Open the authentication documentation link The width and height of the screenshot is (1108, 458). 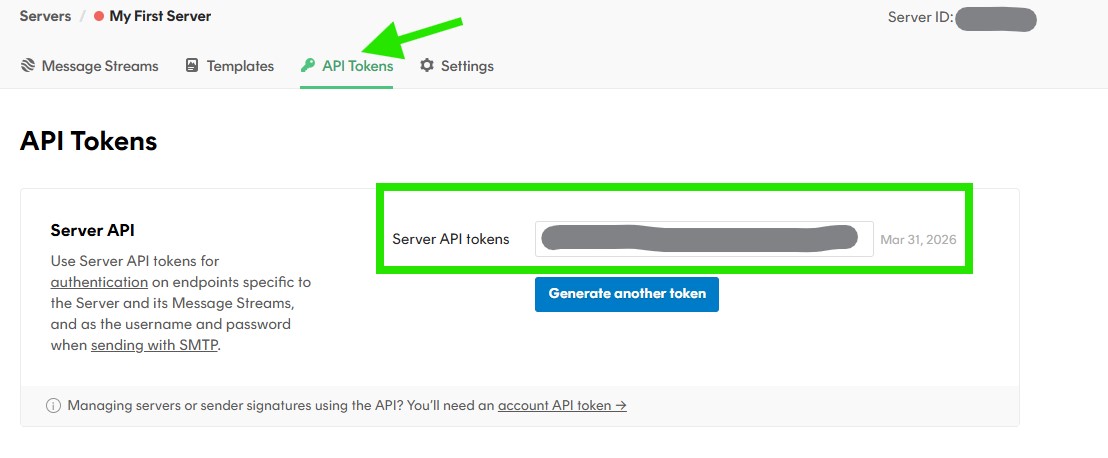pos(99,282)
